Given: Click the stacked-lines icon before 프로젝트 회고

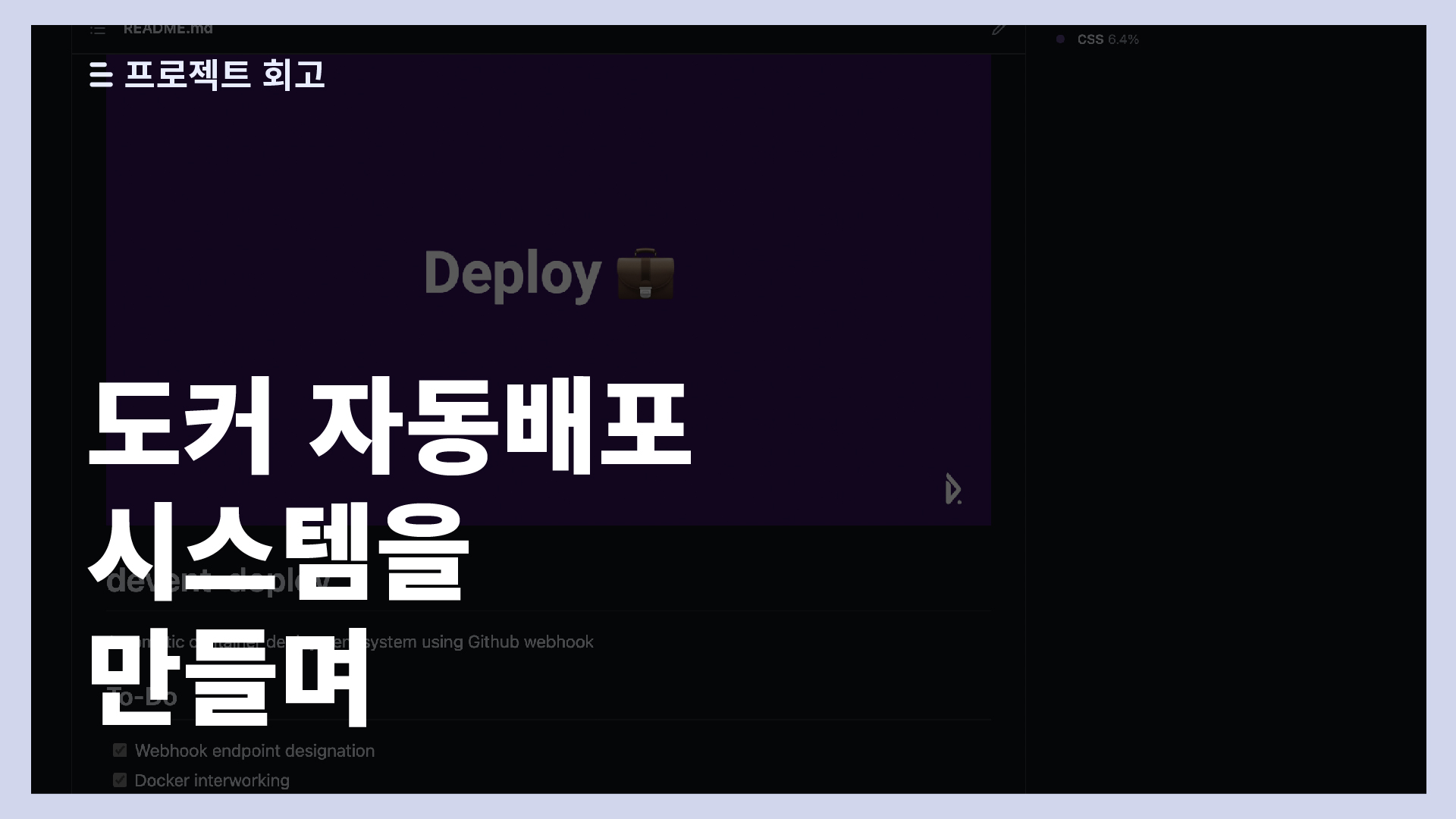Looking at the screenshot, I should click(x=101, y=74).
